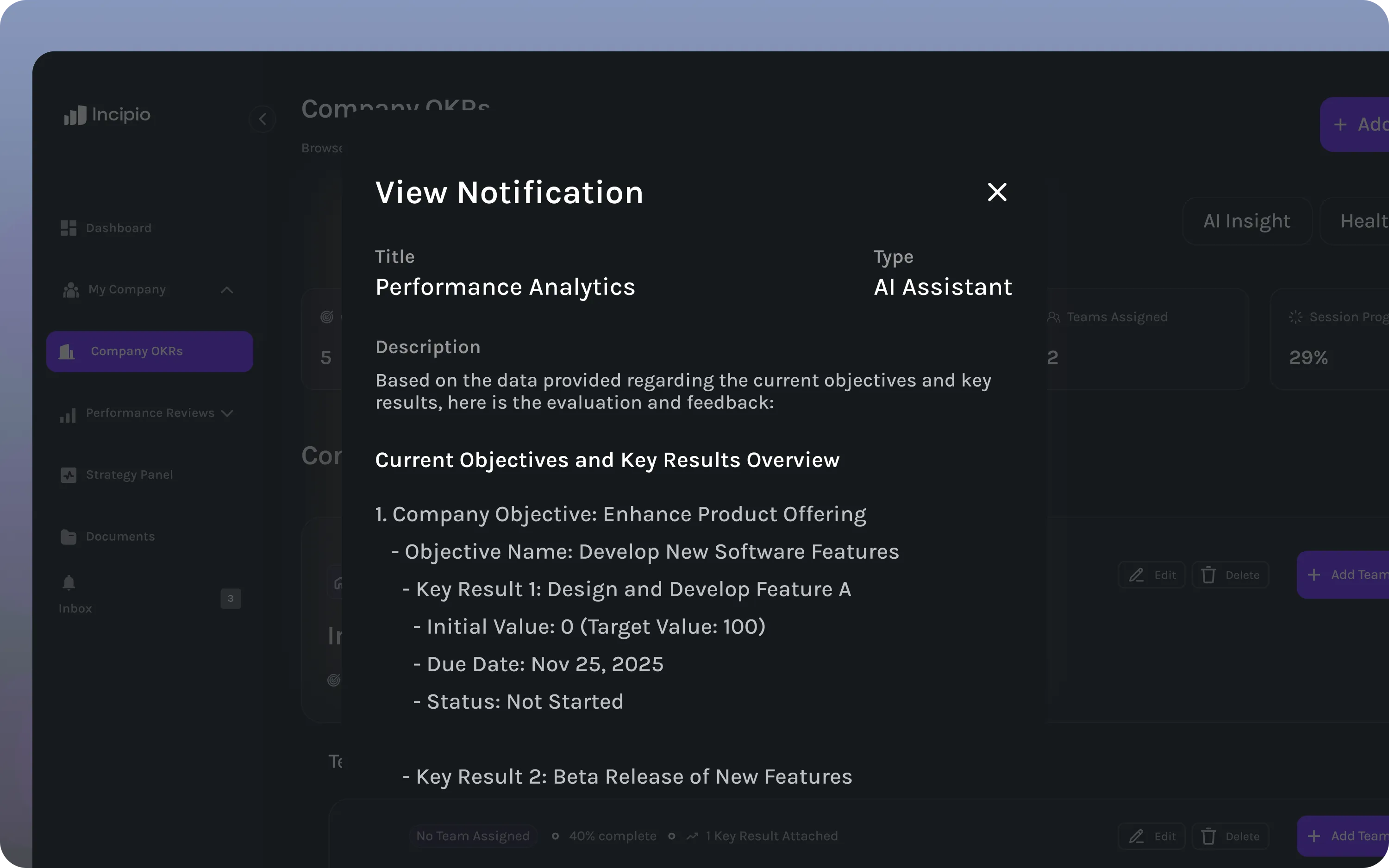Click the Inbox badge showing 3
Screen dimensions: 1389x868
(x=230, y=598)
